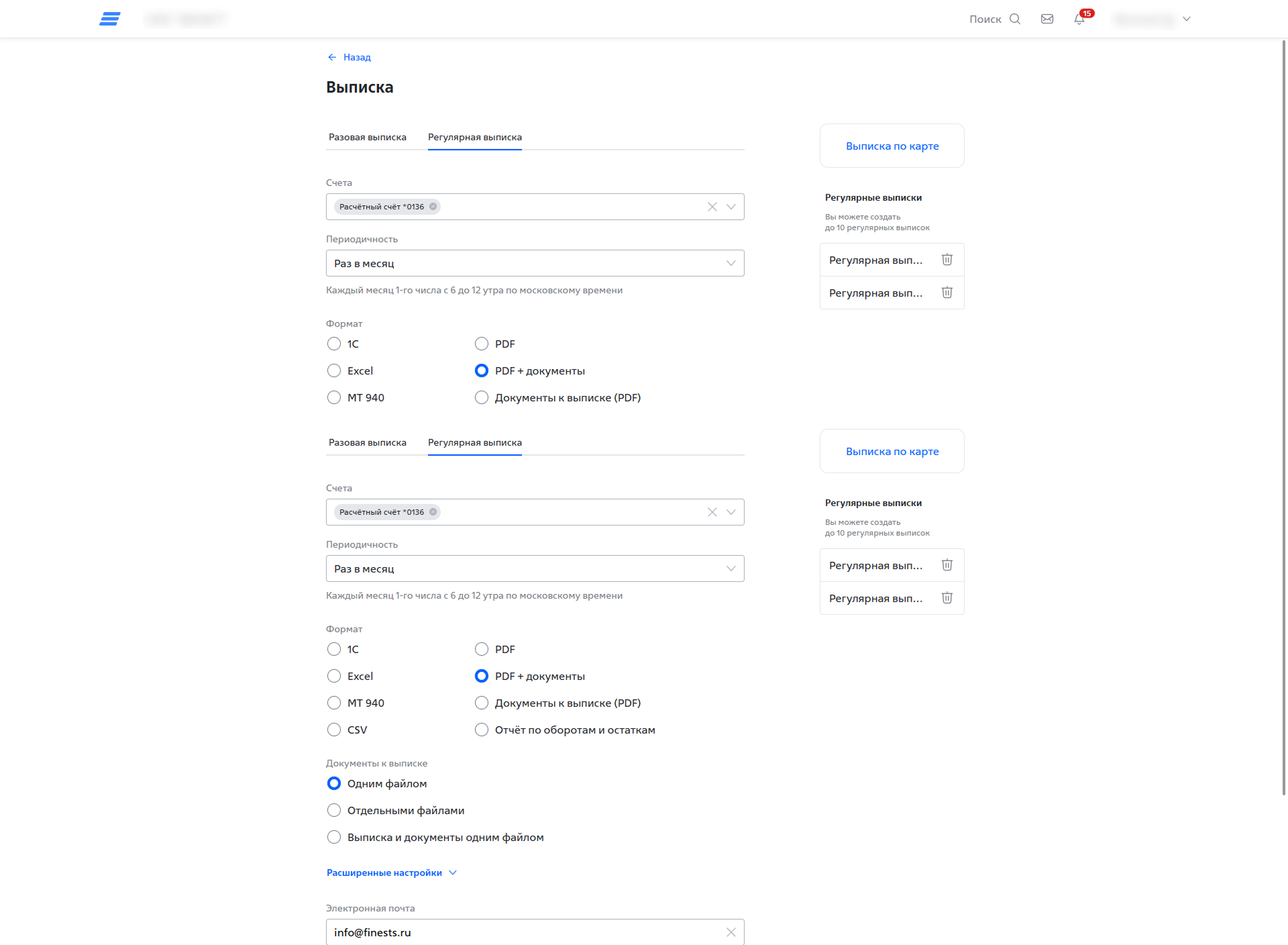Clear the email field with X icon
Image resolution: width=1288 pixels, height=945 pixels.
[731, 932]
